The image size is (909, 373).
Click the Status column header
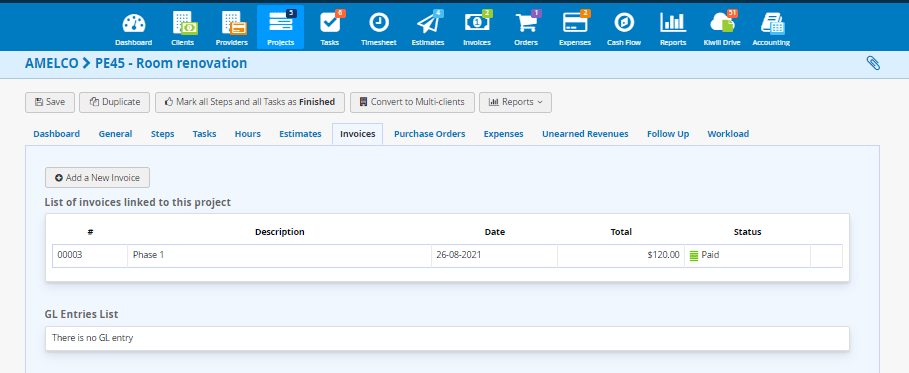pyautogui.click(x=747, y=232)
